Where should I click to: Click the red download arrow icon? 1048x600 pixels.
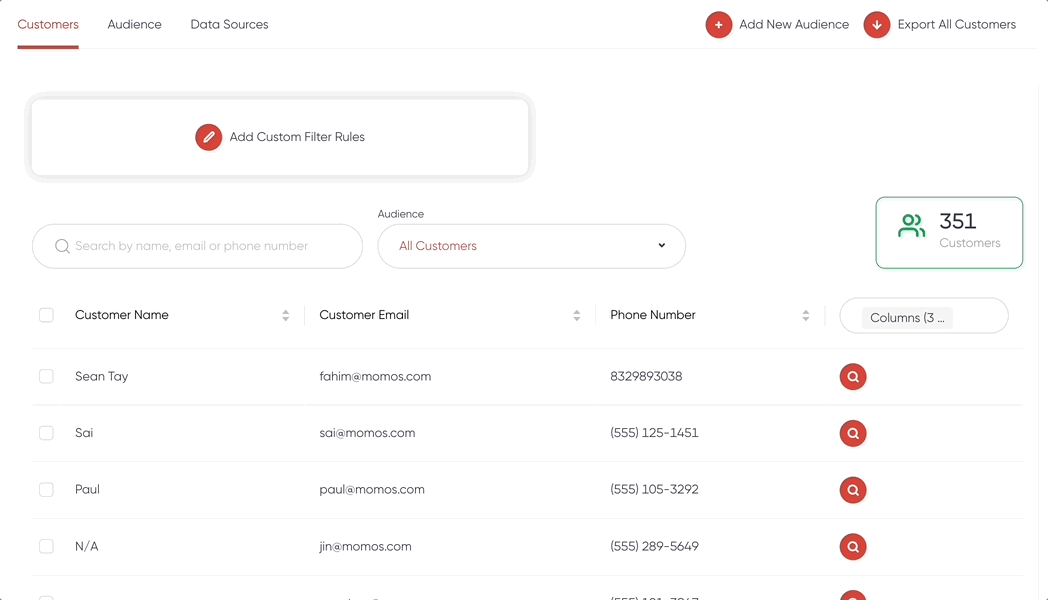click(x=876, y=25)
